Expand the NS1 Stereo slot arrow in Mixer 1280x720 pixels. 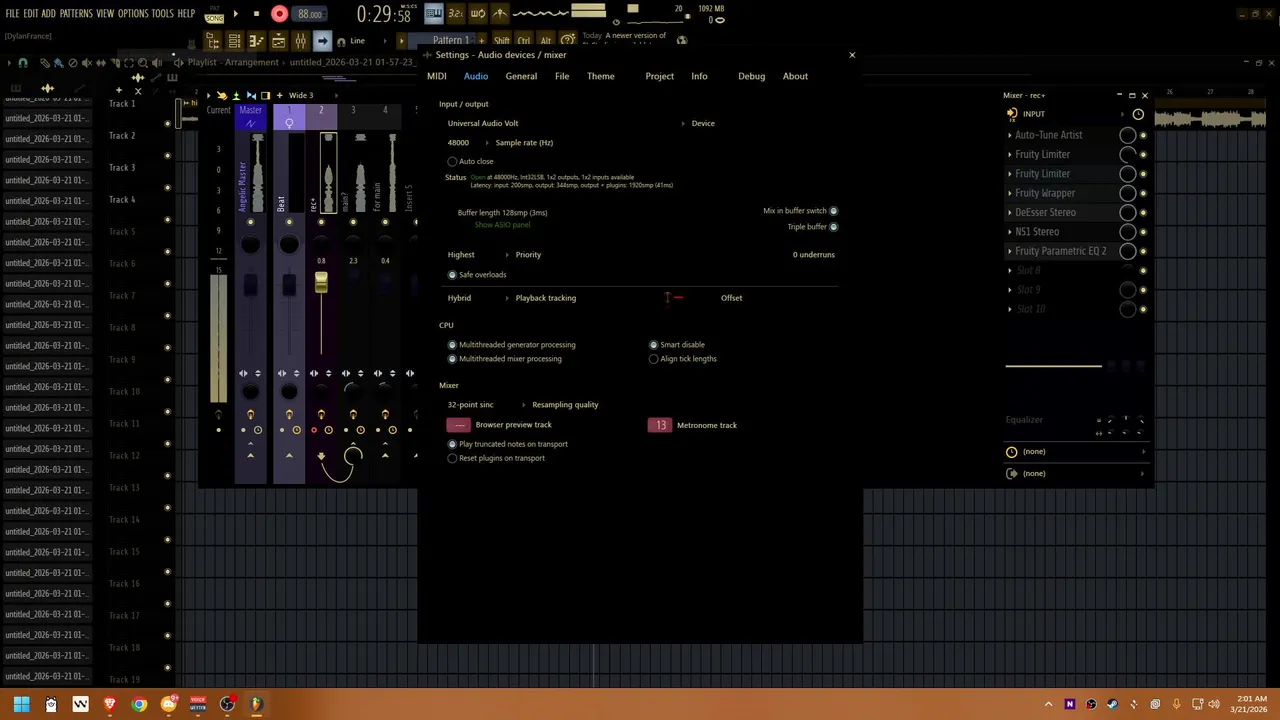pyautogui.click(x=1010, y=232)
